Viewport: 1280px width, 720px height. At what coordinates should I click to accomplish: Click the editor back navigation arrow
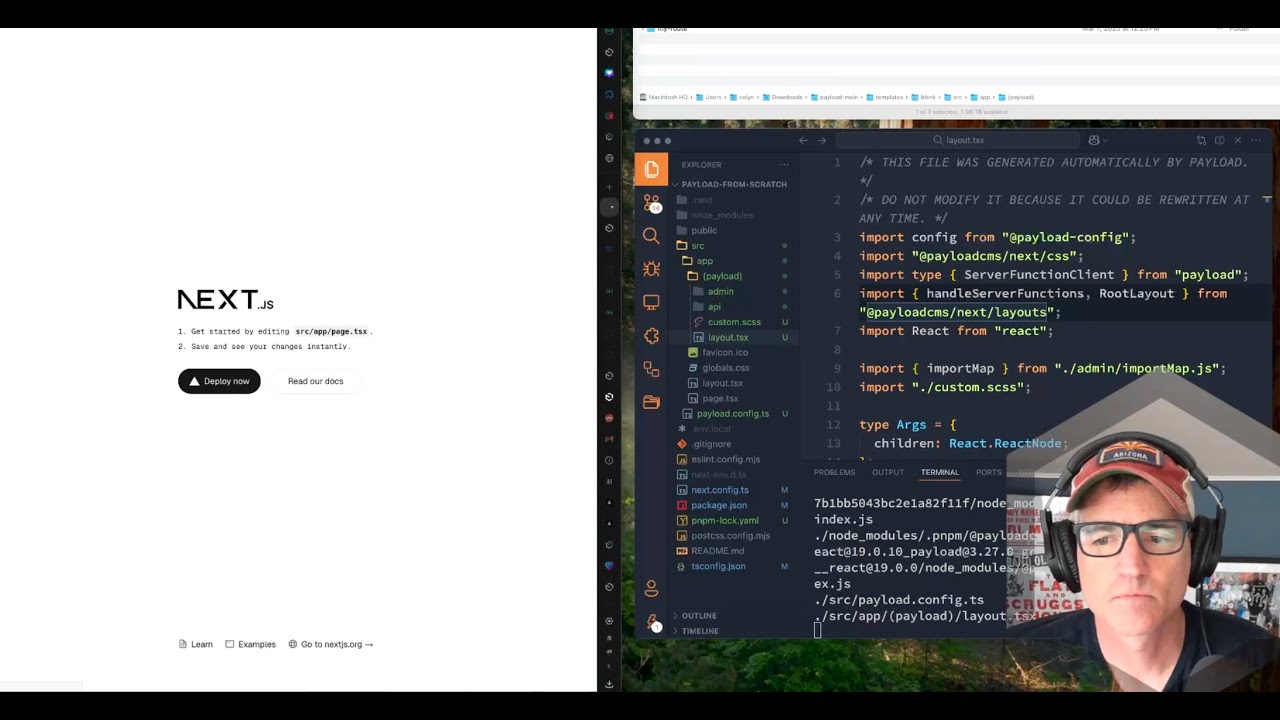point(803,140)
